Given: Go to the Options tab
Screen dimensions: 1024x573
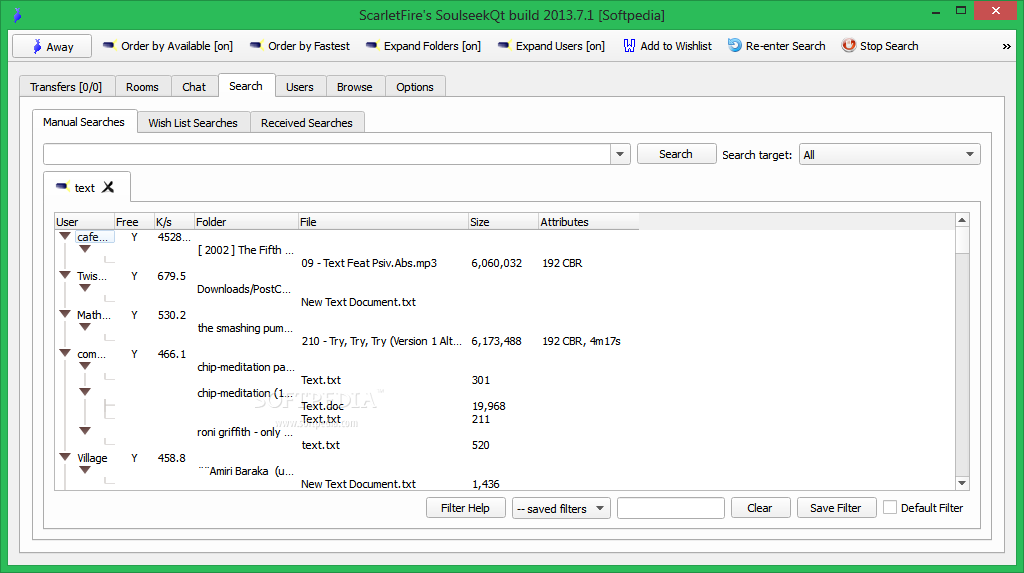Looking at the screenshot, I should (415, 87).
